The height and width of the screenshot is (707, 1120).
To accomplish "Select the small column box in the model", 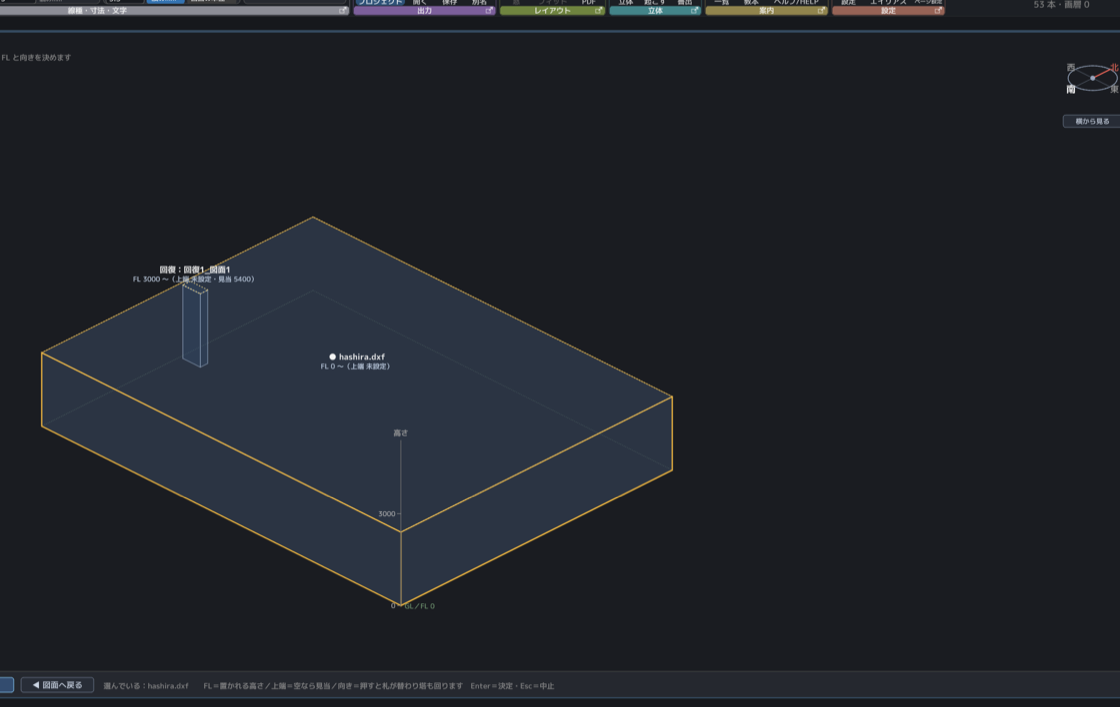I will (195, 325).
